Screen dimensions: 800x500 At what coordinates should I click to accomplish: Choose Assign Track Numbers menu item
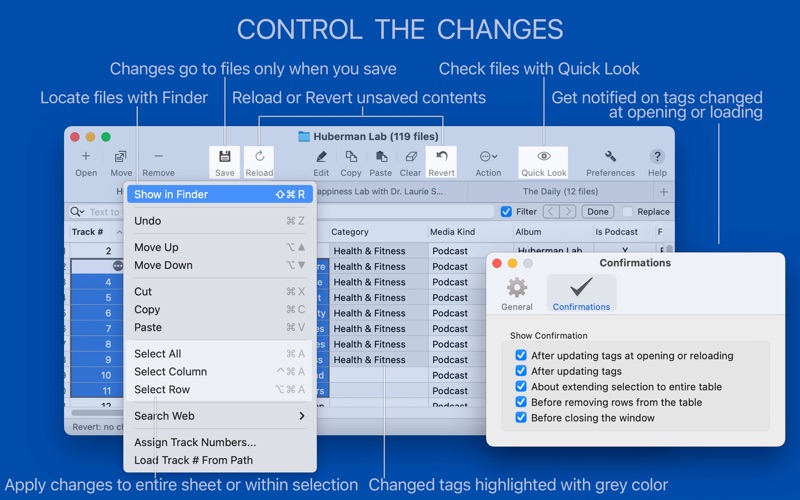(x=219, y=442)
